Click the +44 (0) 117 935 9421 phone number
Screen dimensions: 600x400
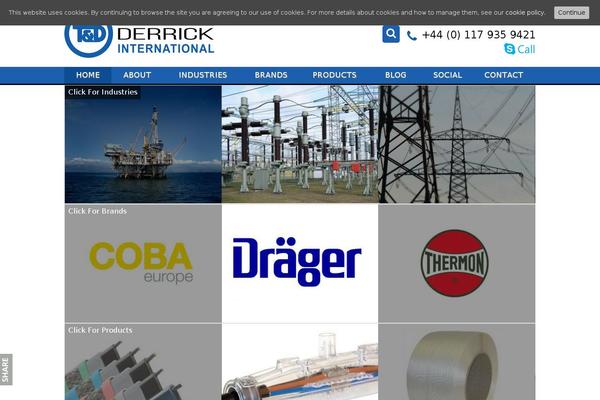(x=478, y=35)
